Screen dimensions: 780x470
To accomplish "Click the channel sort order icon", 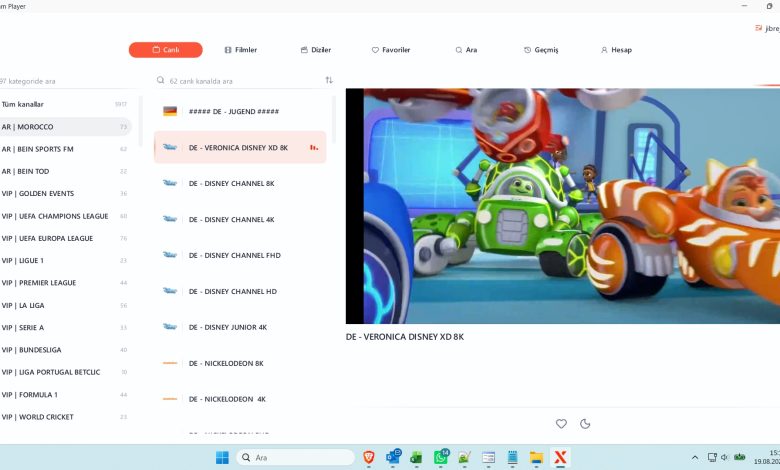I will 329,80.
